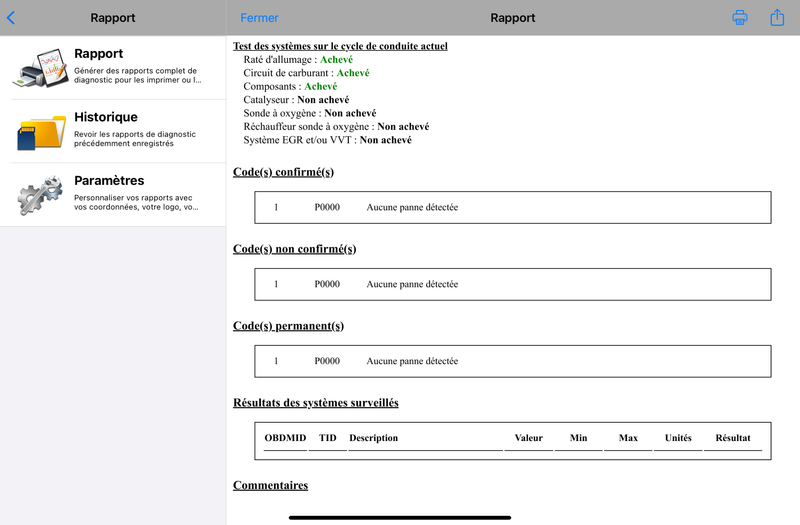Click the Unités column header

coord(678,438)
